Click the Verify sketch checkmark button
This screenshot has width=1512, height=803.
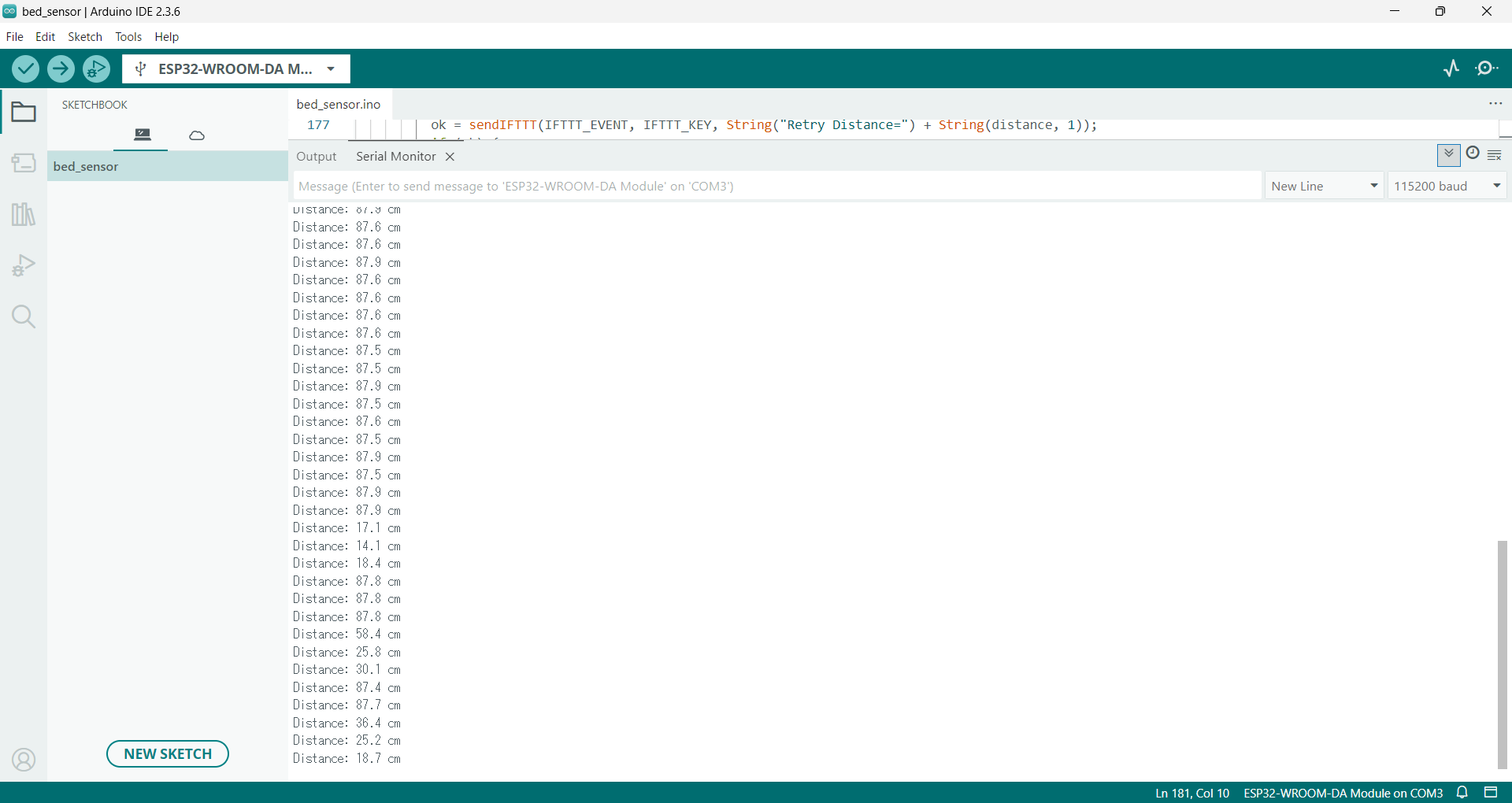26,68
